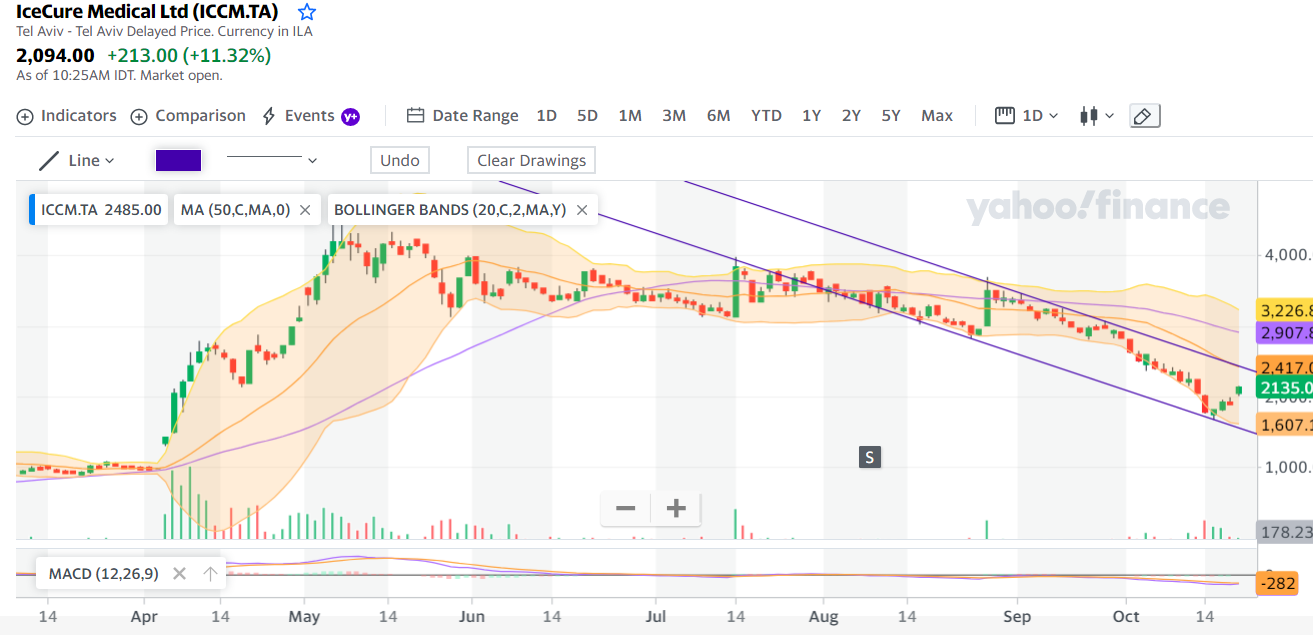
Task: Open the purple line color swatch
Action: click(179, 160)
